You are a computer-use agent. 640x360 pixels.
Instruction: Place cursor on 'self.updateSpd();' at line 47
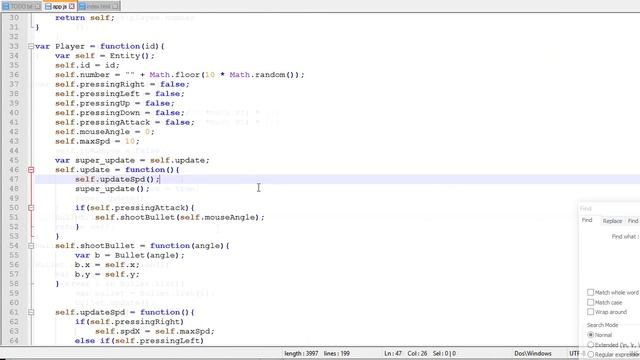coord(117,179)
